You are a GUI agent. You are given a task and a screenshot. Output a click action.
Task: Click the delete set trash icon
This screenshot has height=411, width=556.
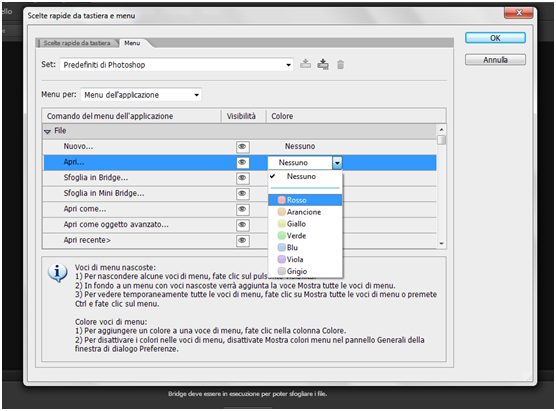tap(340, 65)
